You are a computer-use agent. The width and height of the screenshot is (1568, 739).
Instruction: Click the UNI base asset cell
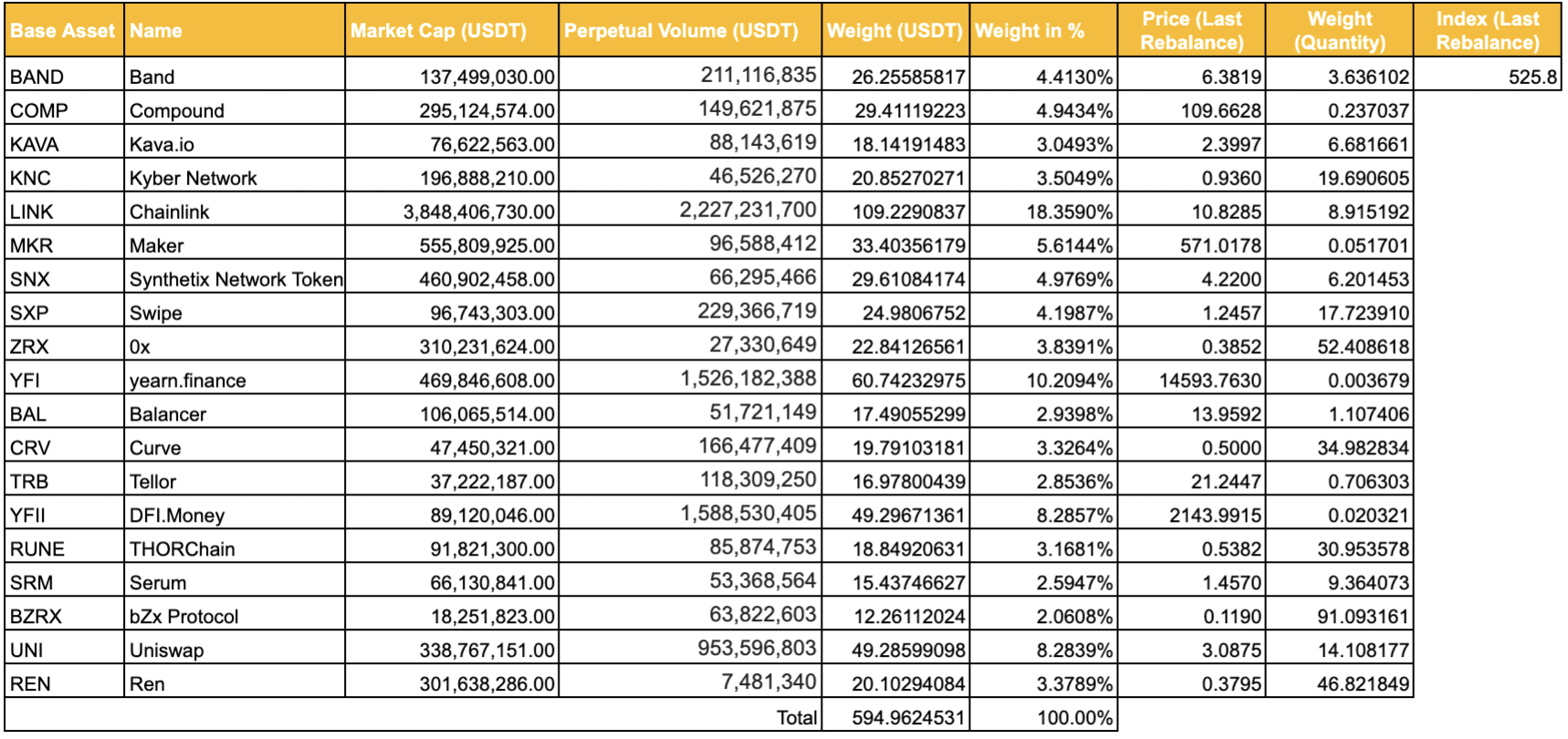(x=64, y=649)
